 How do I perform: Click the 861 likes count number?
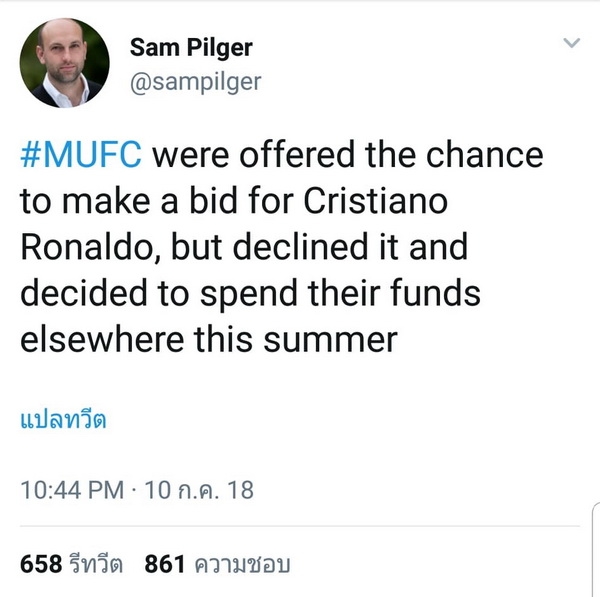(x=165, y=564)
